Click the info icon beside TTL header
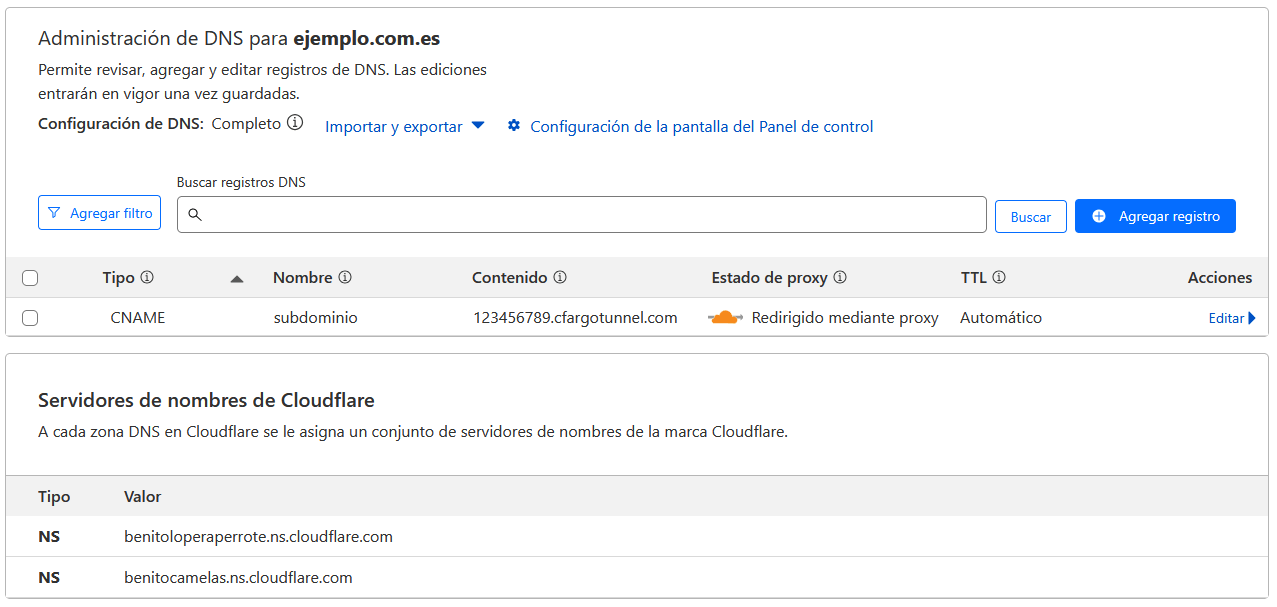The image size is (1277, 607). [999, 278]
